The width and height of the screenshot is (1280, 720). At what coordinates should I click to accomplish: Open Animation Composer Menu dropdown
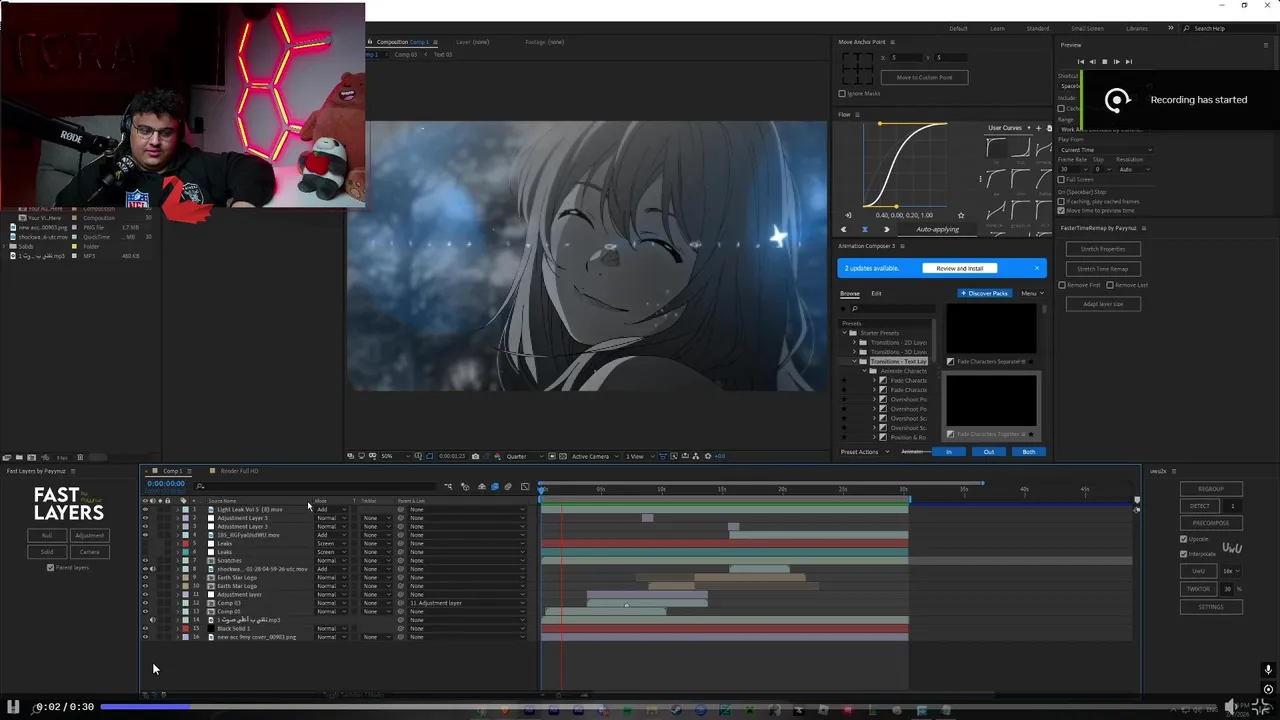(1032, 293)
